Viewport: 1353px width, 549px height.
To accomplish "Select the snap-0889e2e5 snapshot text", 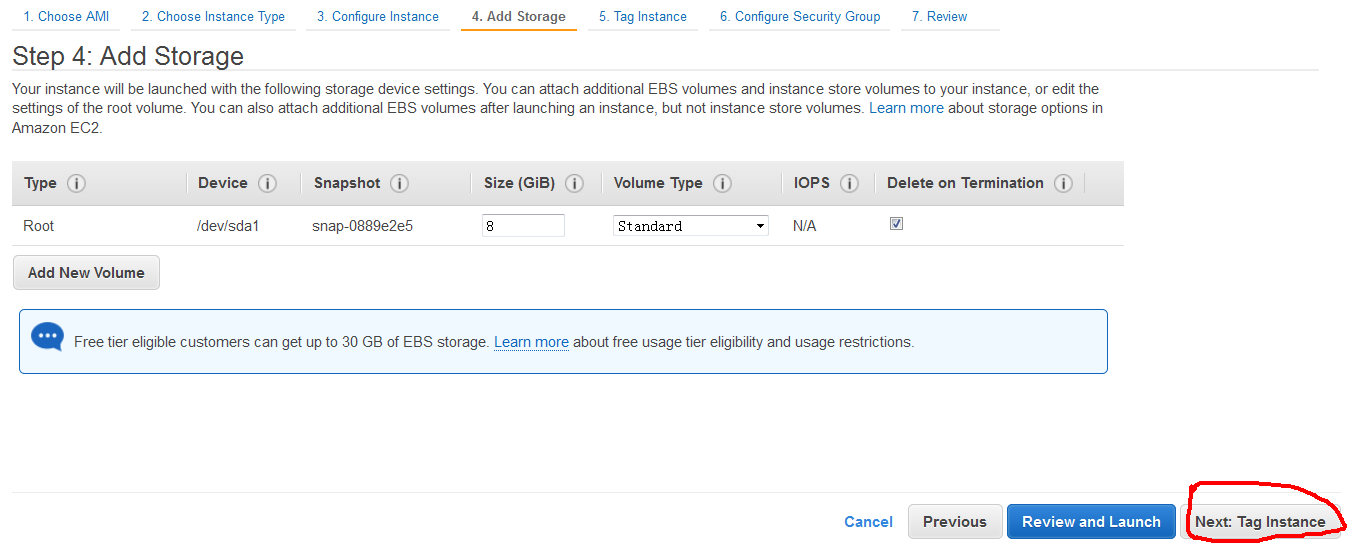I will pos(362,226).
